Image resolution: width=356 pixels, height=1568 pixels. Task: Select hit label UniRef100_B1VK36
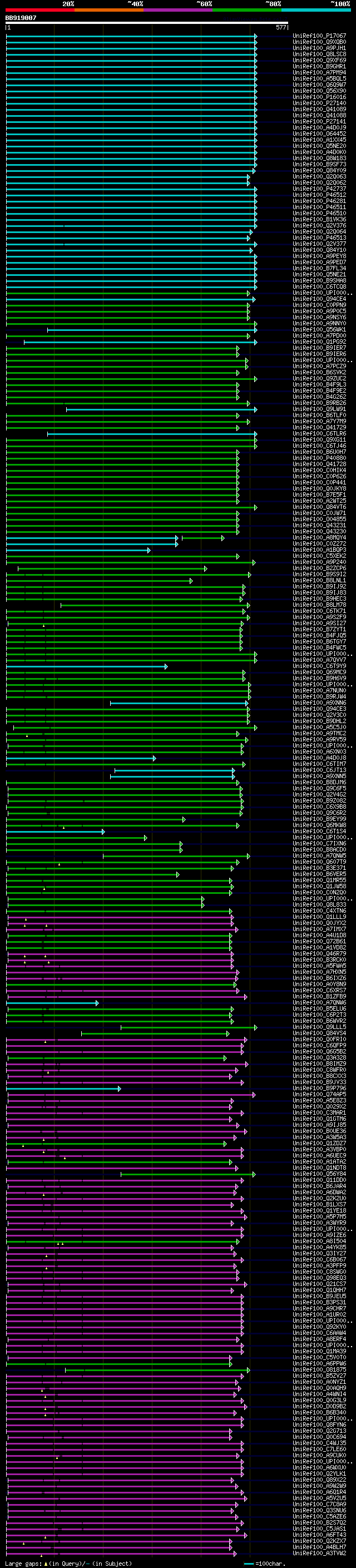(x=319, y=219)
